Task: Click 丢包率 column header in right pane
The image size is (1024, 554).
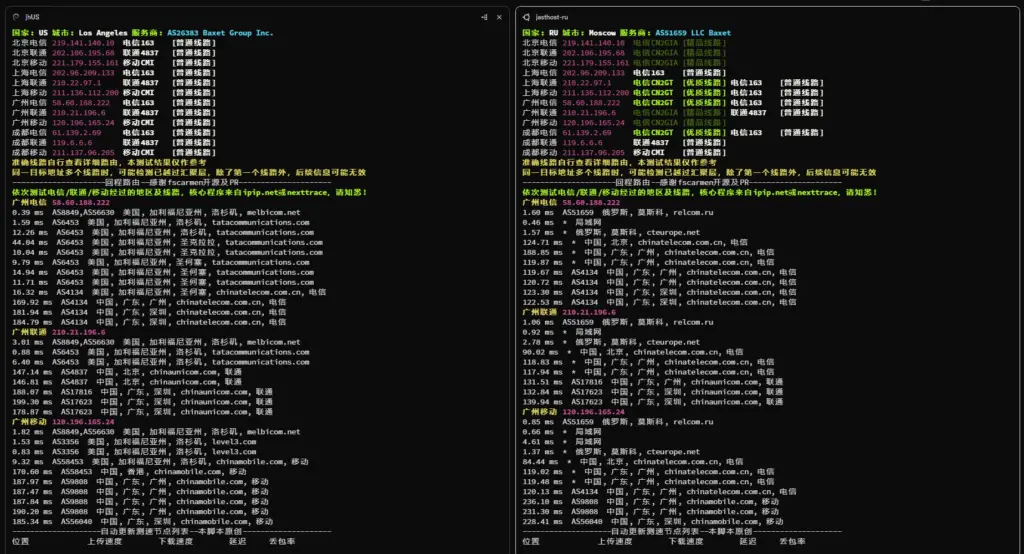Action: click(x=792, y=542)
